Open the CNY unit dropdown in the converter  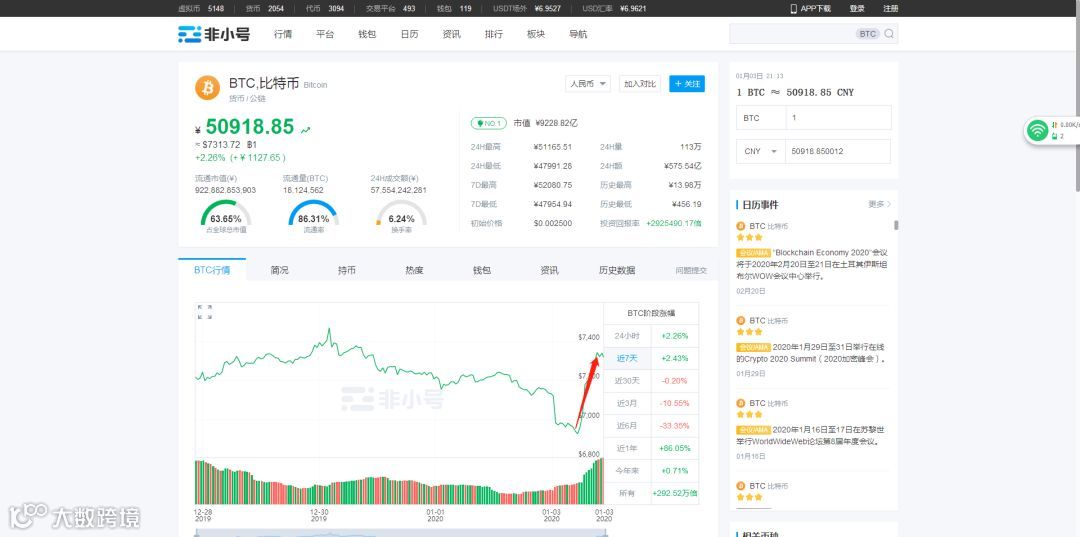(x=760, y=151)
